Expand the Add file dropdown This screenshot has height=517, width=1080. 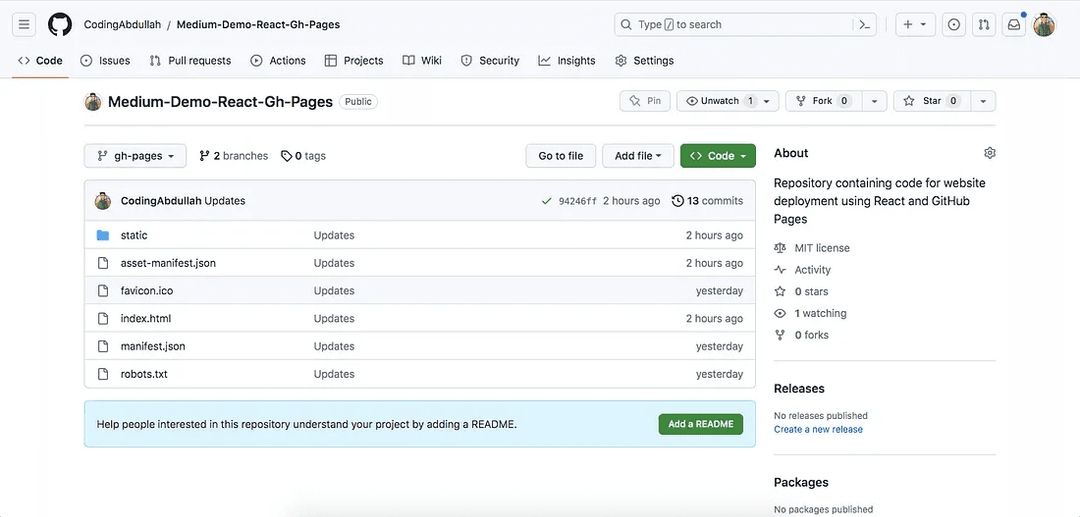click(638, 156)
